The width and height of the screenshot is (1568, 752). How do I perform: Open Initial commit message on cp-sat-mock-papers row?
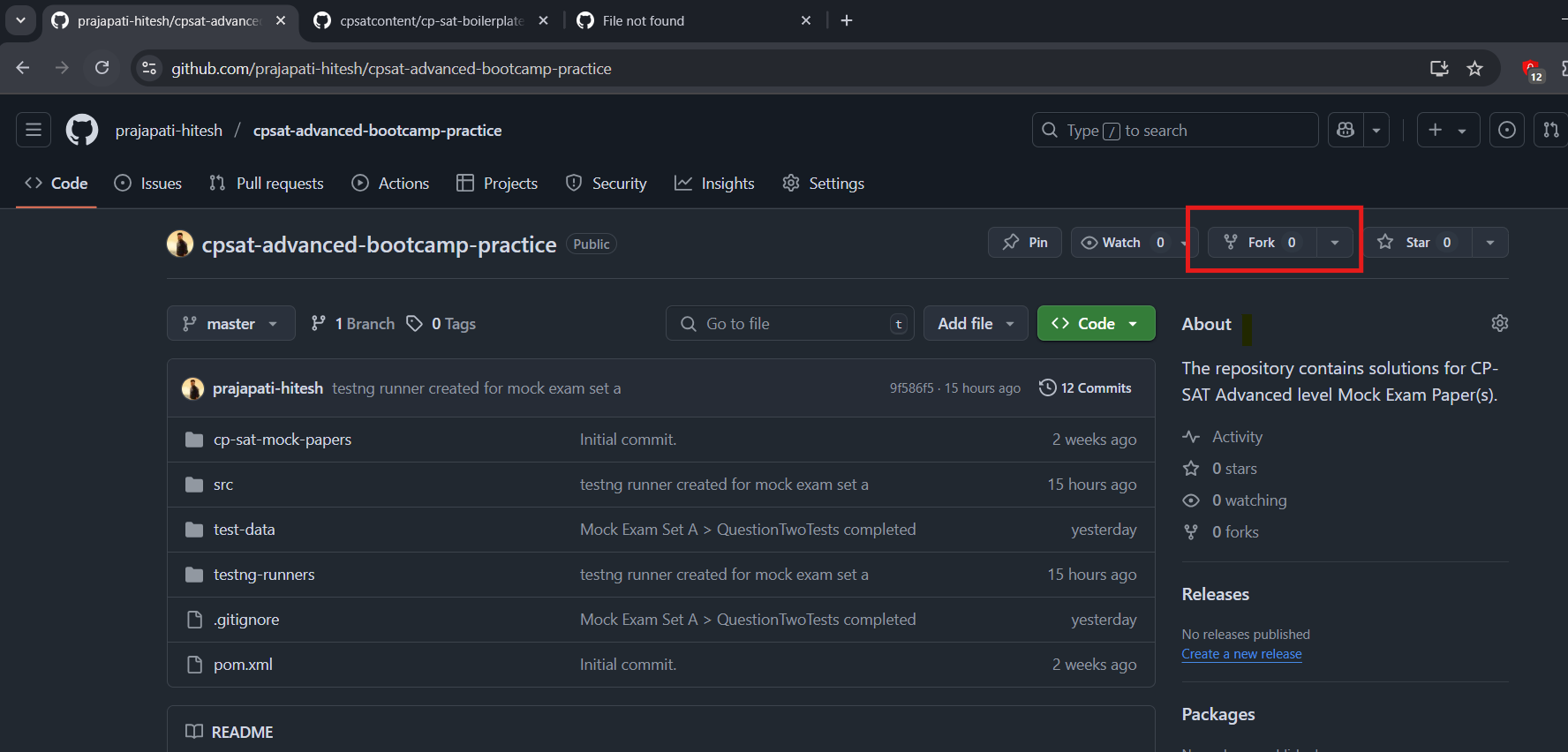628,440
